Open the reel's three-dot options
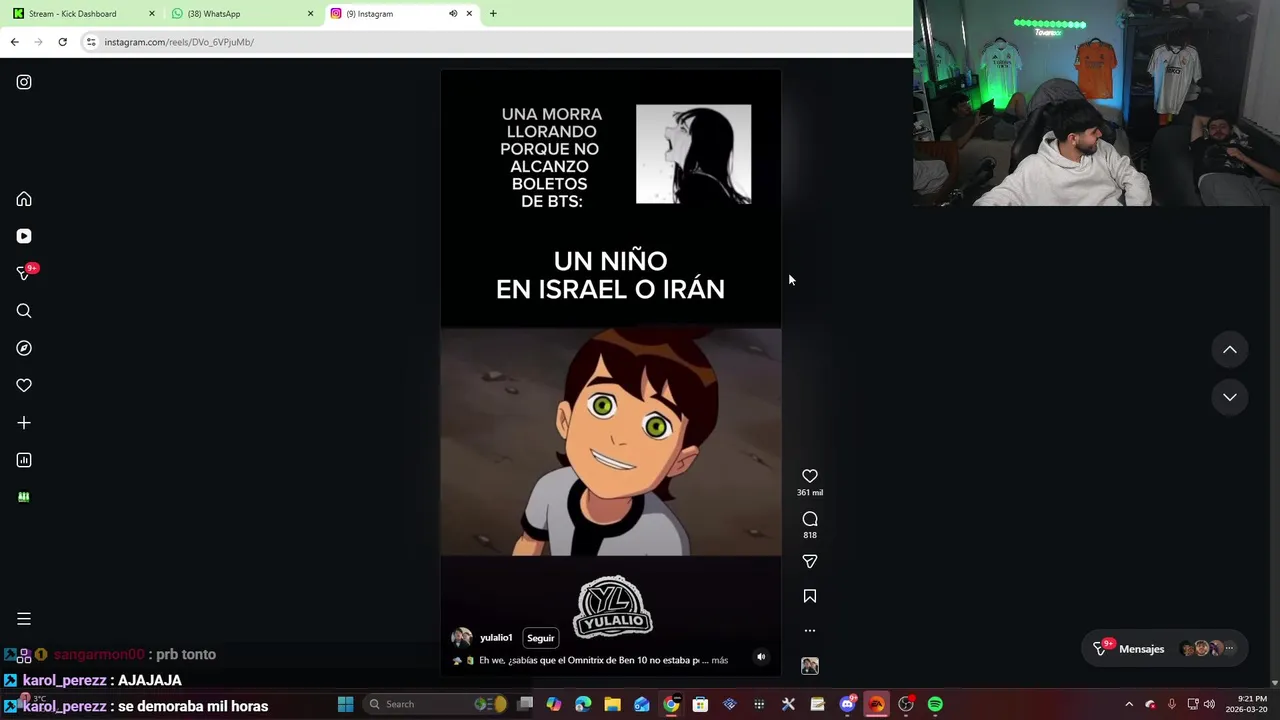The image size is (1280, 720). click(810, 631)
